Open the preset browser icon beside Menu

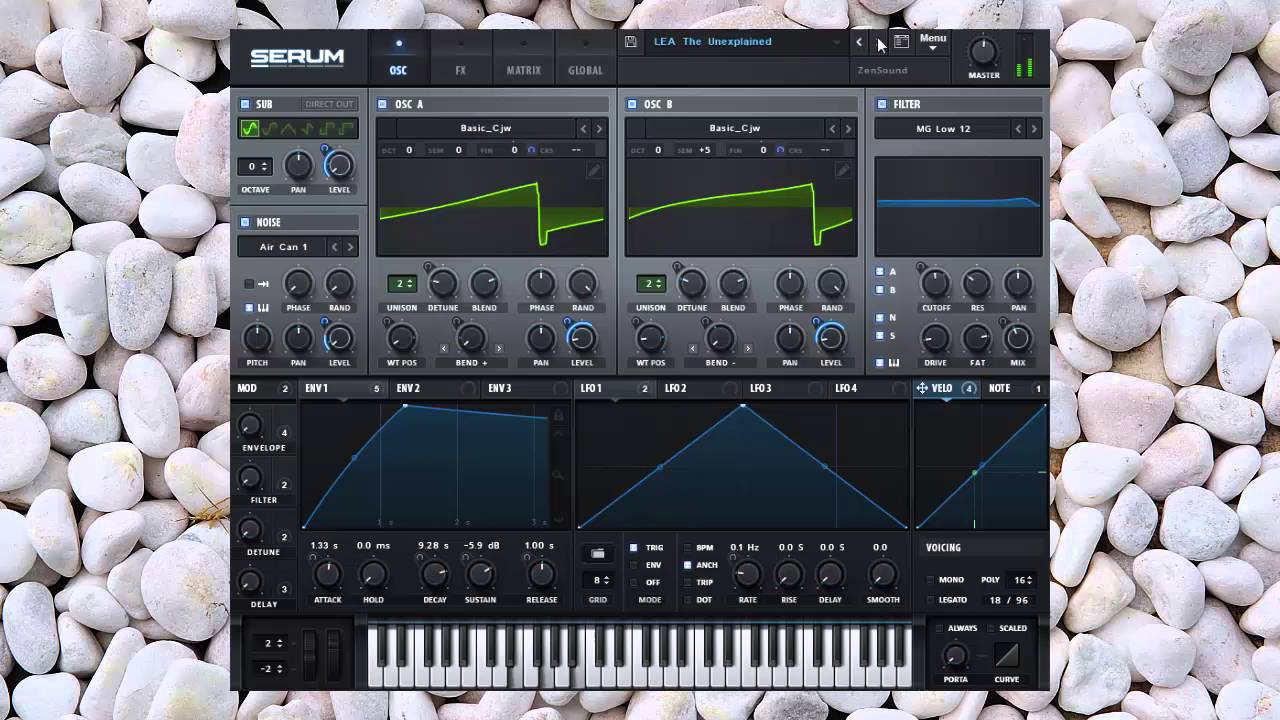pyautogui.click(x=901, y=42)
